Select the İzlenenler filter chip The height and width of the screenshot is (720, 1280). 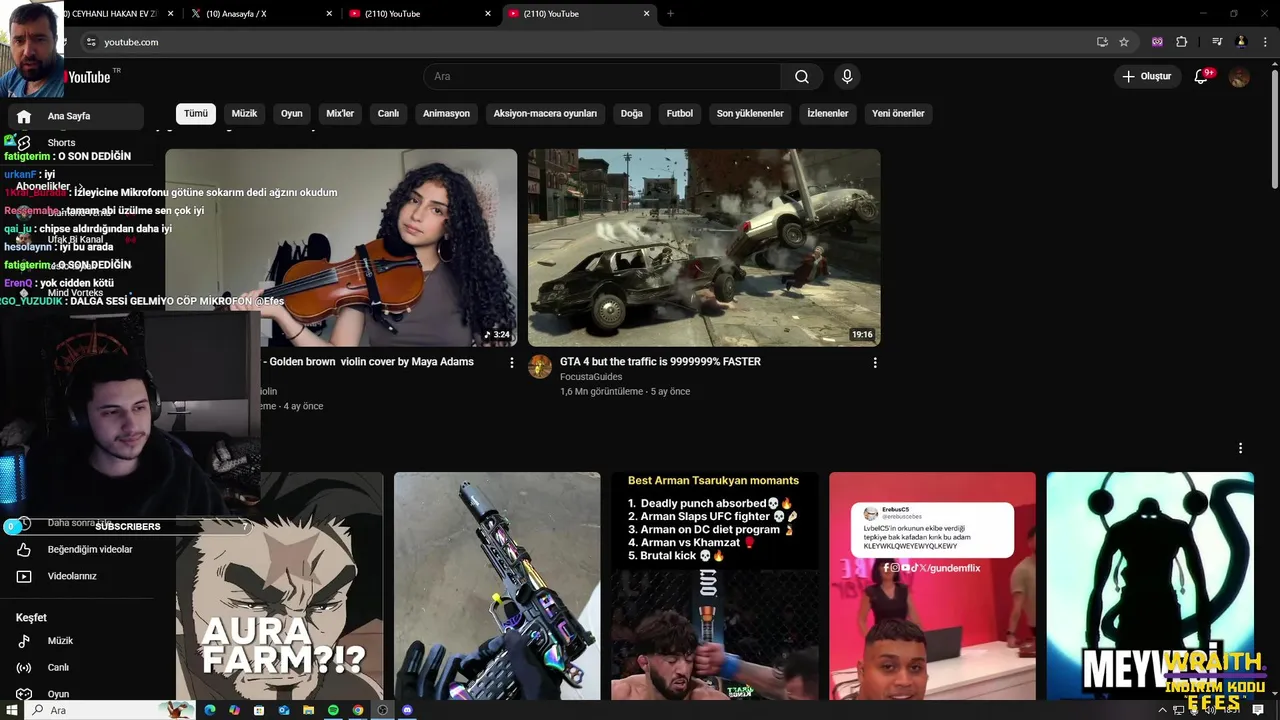click(x=828, y=114)
